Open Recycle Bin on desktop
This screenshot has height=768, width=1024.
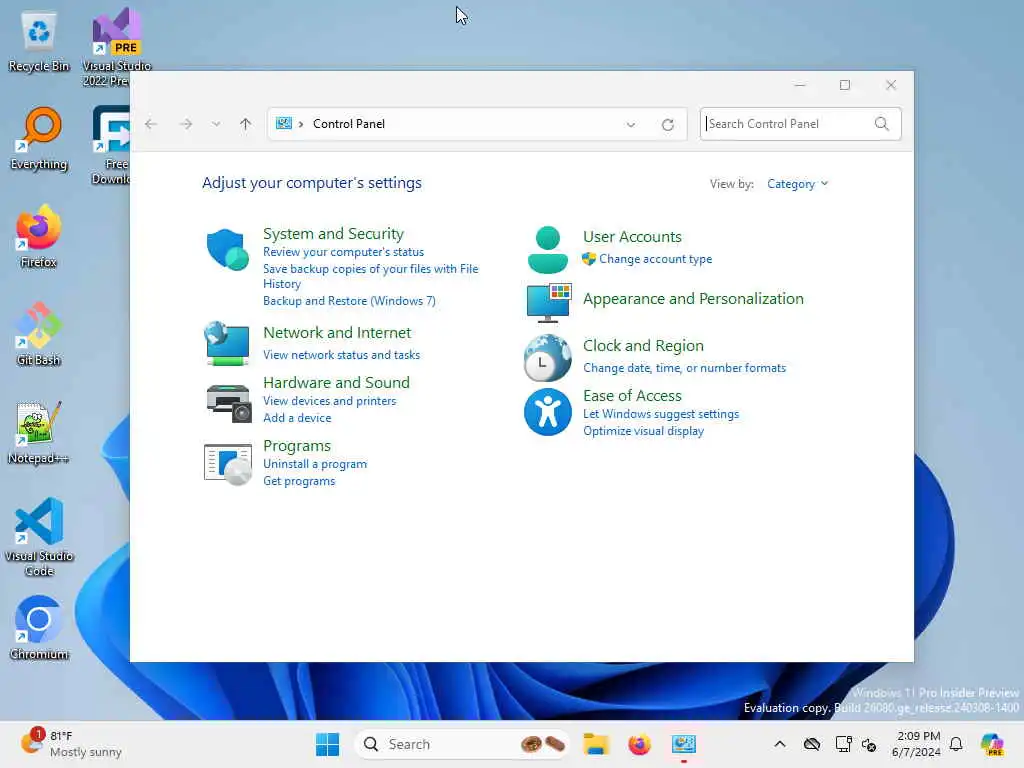(39, 42)
